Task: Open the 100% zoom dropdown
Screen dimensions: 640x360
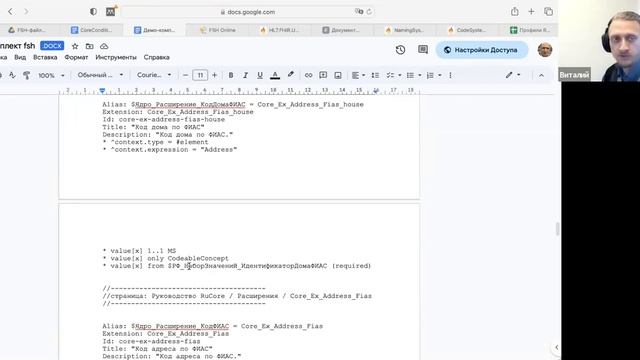Action: coord(51,75)
